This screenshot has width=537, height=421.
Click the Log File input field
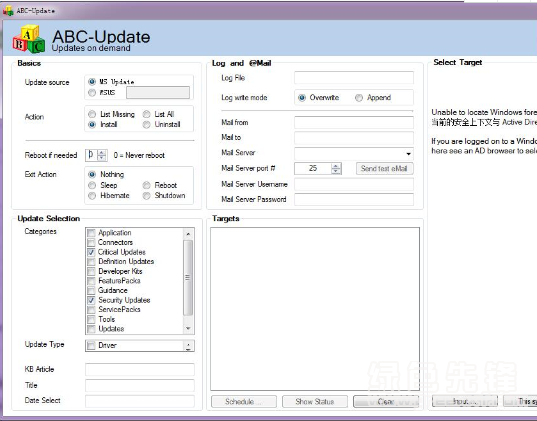click(x=354, y=78)
